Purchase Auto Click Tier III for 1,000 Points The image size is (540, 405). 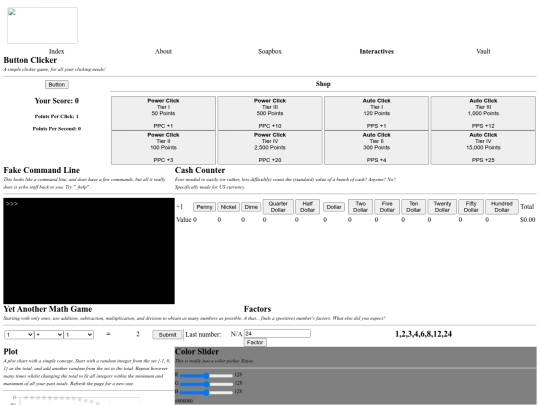(x=483, y=113)
